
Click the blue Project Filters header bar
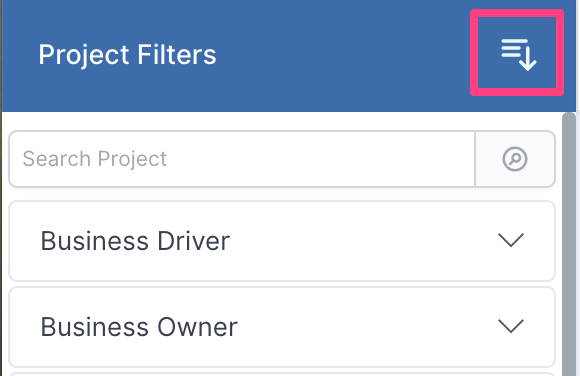(289, 56)
